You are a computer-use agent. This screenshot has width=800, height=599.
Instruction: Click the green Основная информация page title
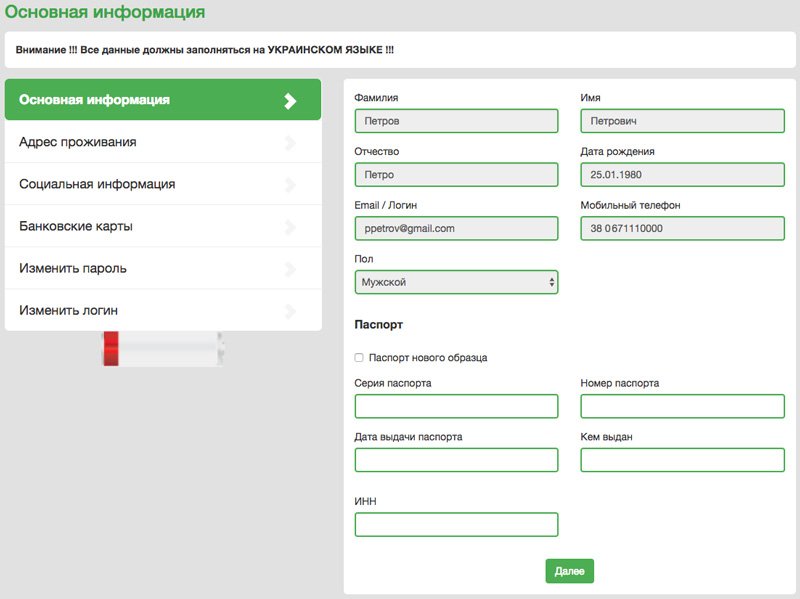click(105, 11)
